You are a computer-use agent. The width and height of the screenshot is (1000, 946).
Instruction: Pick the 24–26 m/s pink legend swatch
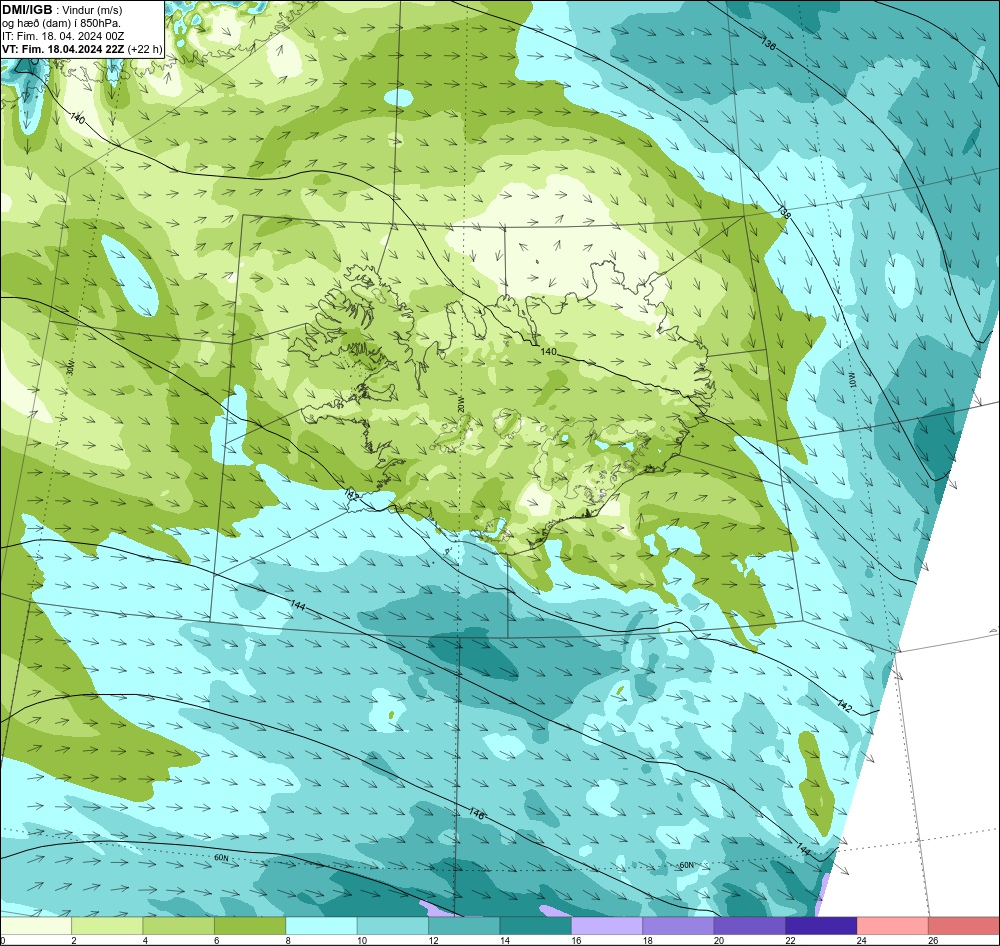pyautogui.click(x=893, y=925)
